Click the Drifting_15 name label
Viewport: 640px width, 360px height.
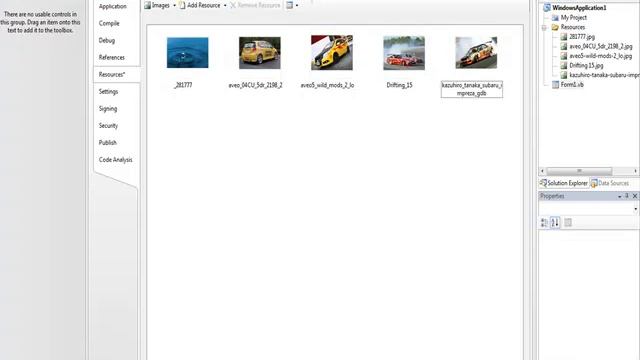(400, 85)
